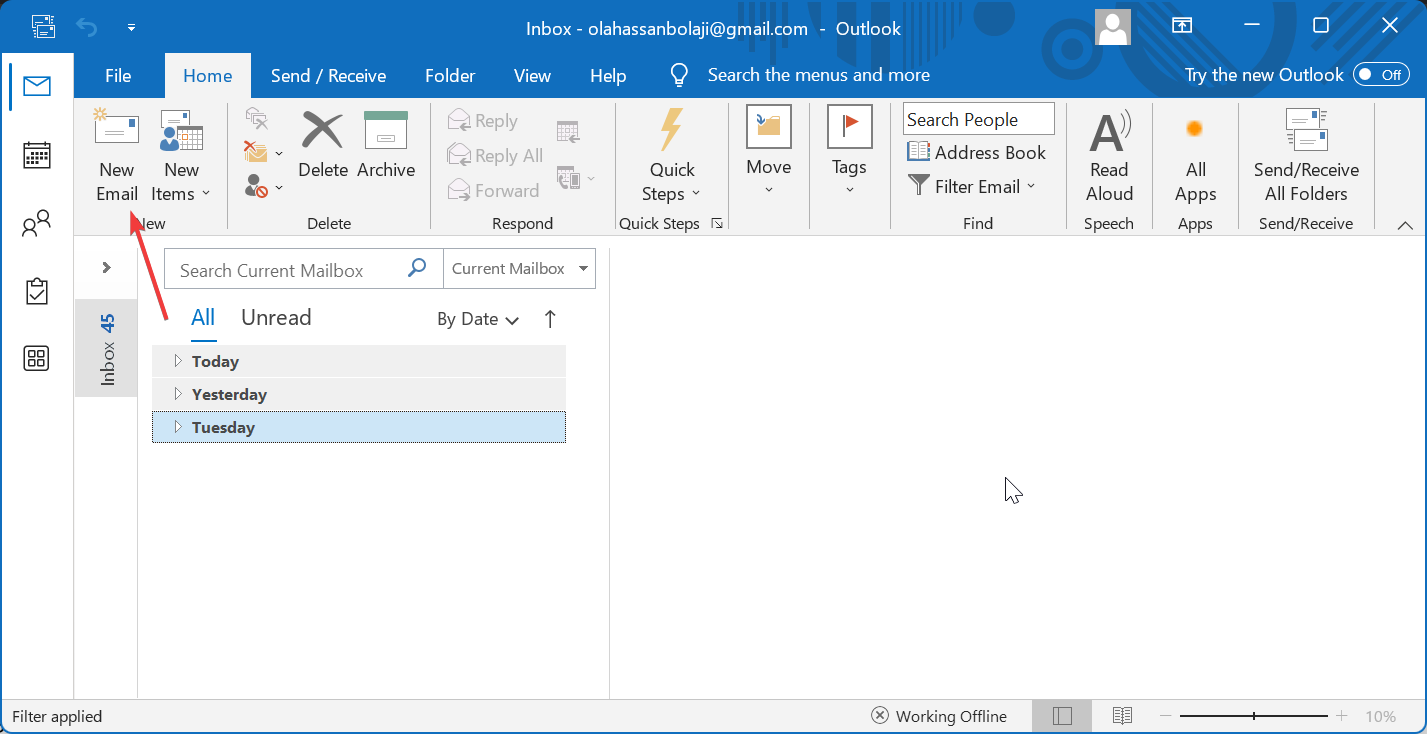Expand the Tuesday message group
Image resolution: width=1427 pixels, height=734 pixels.
pyautogui.click(x=180, y=427)
